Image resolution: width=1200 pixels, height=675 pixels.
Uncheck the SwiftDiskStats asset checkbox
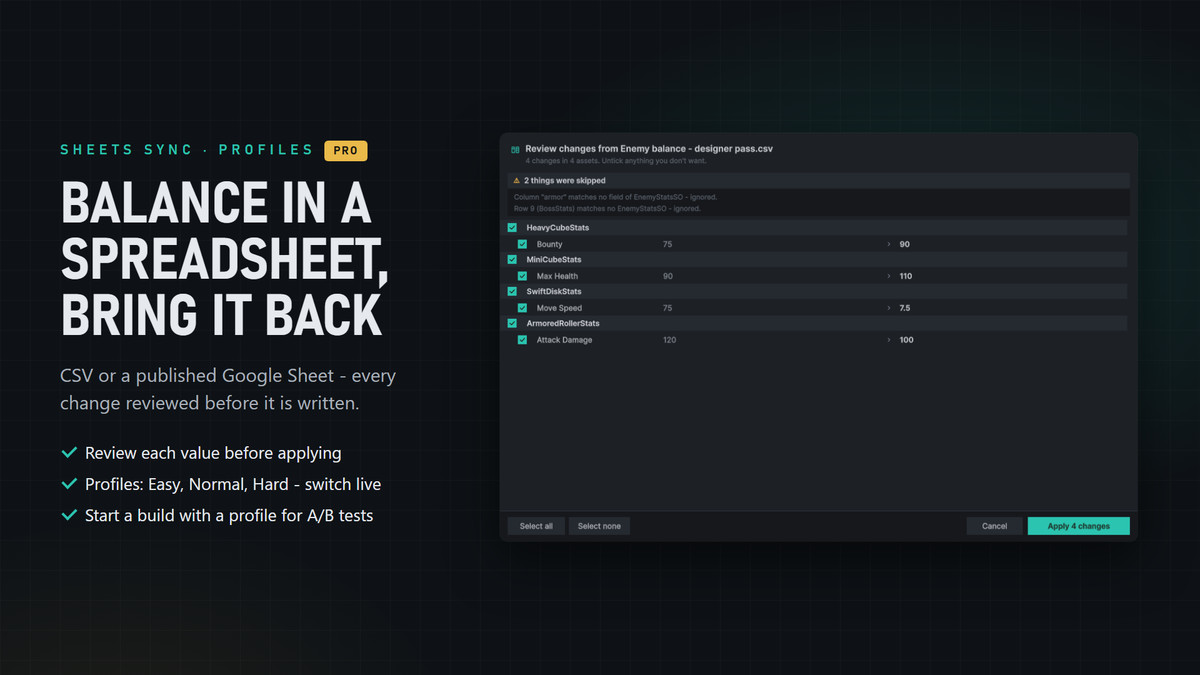[x=513, y=292]
